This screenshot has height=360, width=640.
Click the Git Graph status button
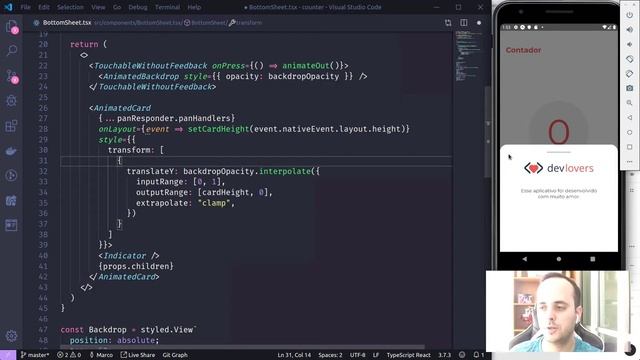coord(175,355)
